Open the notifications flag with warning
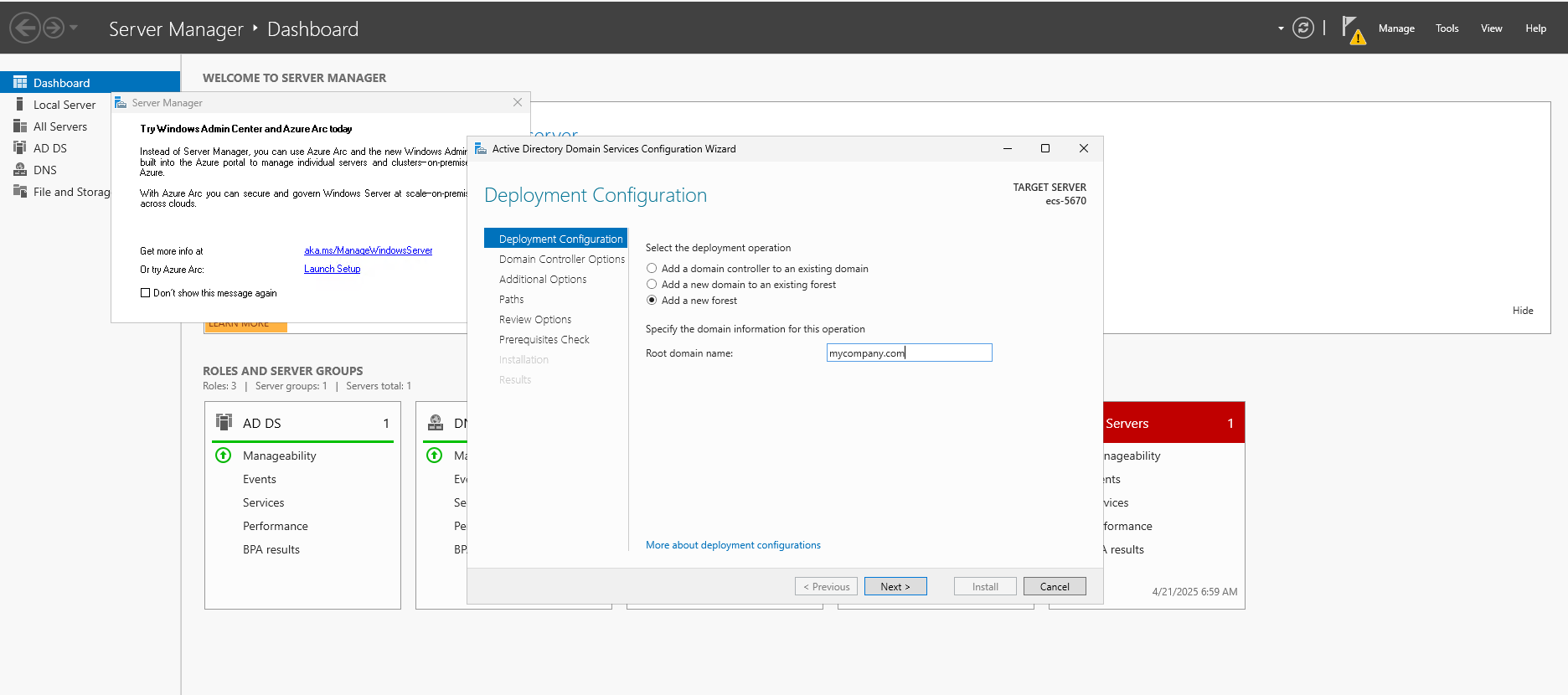1568x695 pixels. pos(1353,29)
